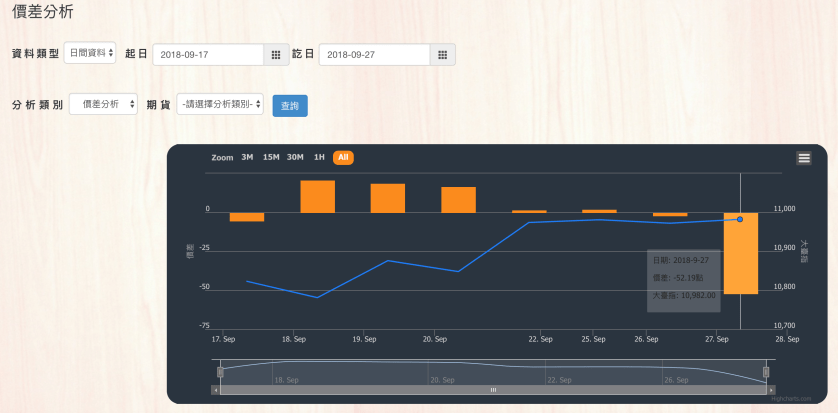
Task: Click the 迄日 end date input field
Action: [375, 55]
